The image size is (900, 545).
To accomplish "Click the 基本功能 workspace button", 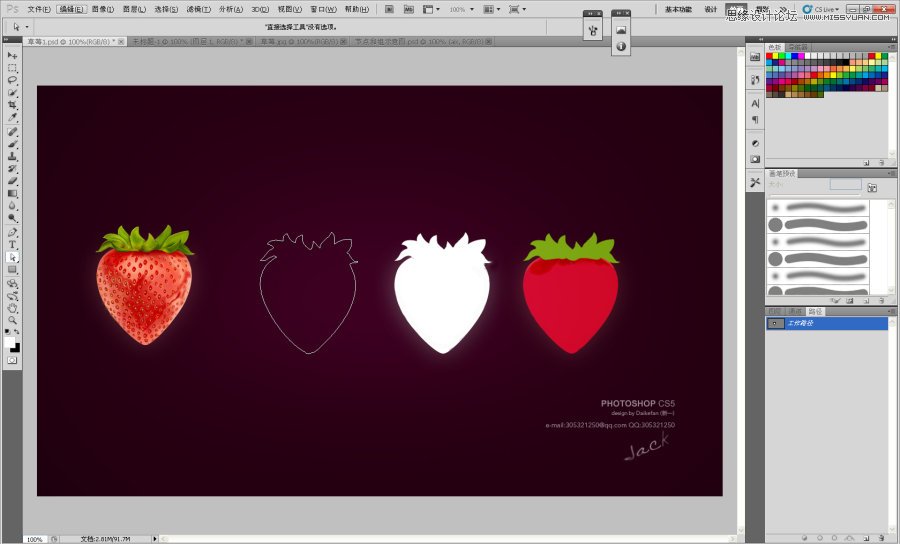I will click(x=678, y=9).
